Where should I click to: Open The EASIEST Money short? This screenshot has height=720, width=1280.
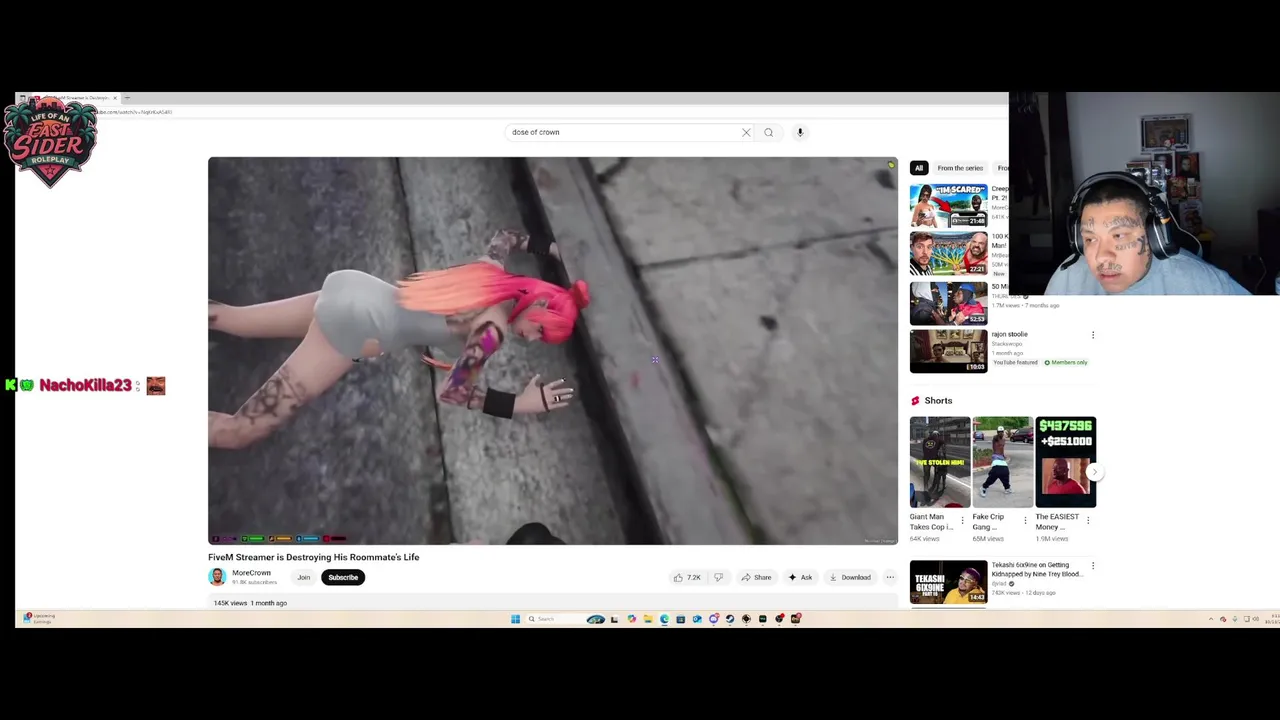(x=1065, y=462)
